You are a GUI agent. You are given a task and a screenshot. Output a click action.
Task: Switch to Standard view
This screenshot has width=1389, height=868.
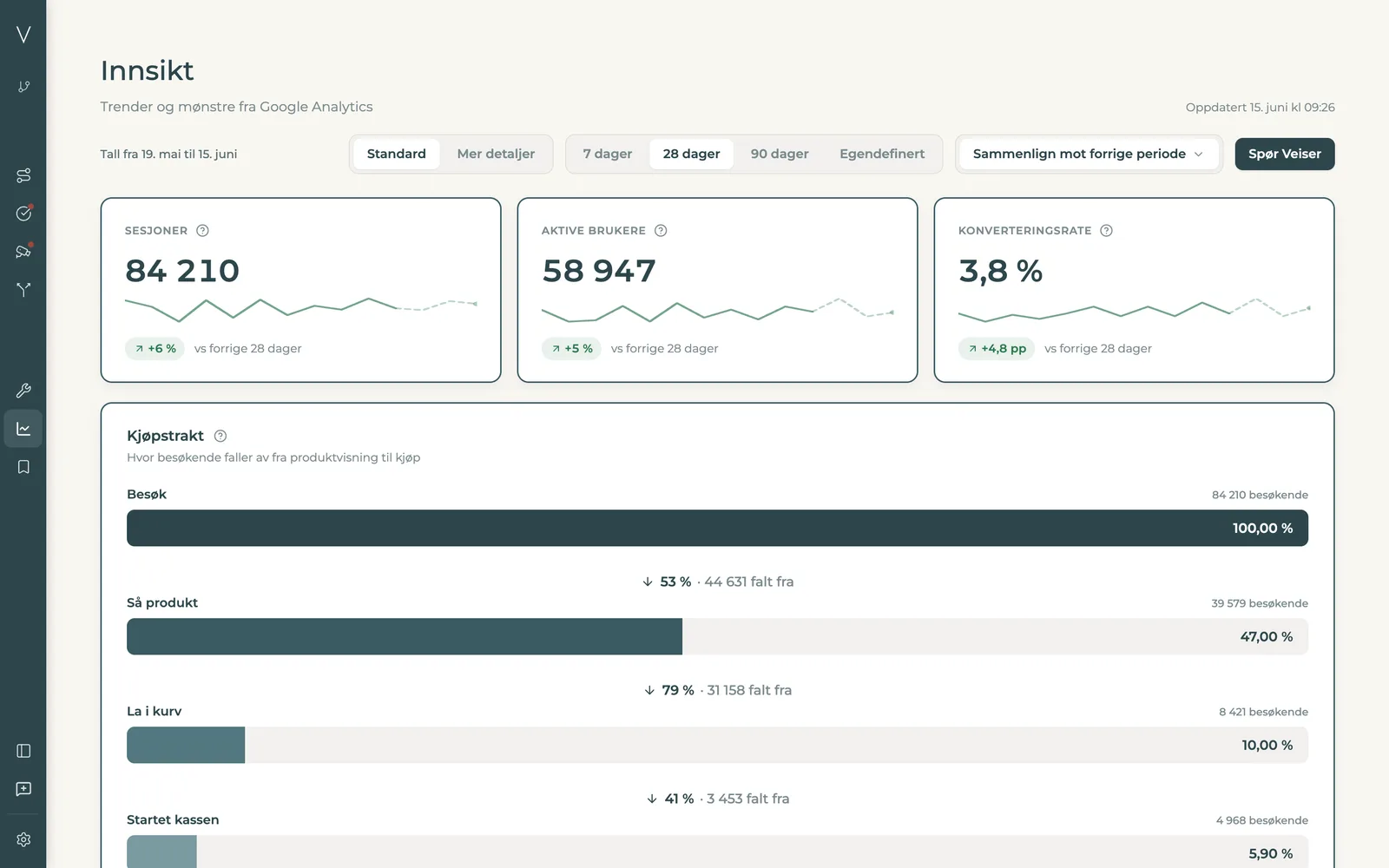click(x=397, y=154)
